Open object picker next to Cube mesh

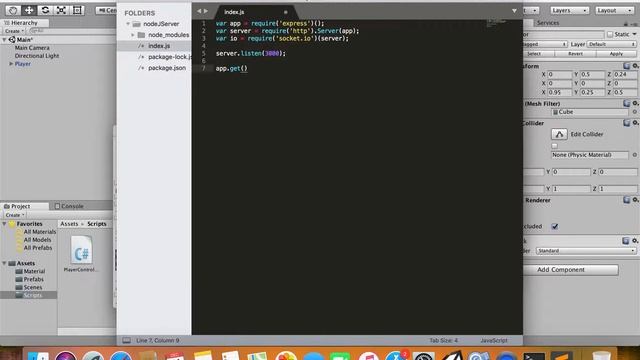click(x=635, y=112)
